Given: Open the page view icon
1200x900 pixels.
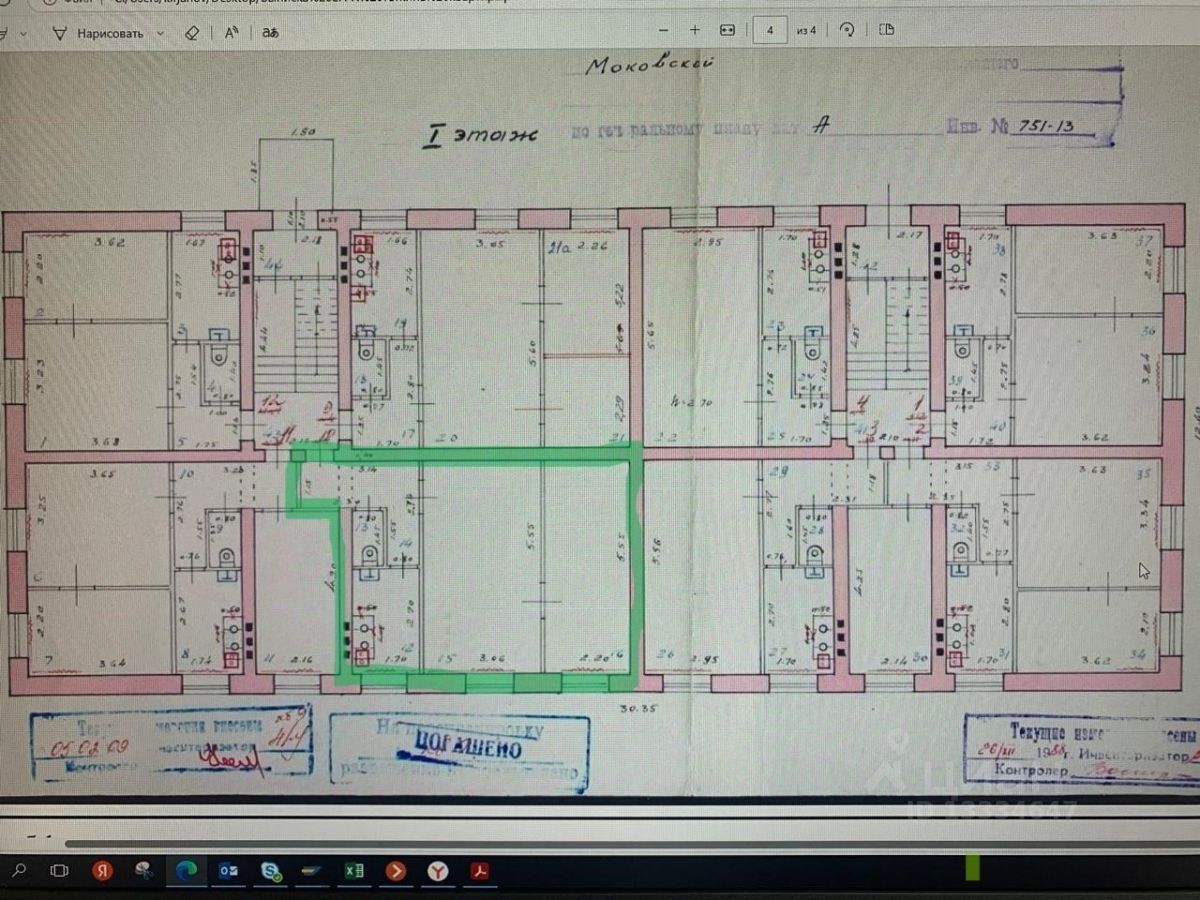Looking at the screenshot, I should [x=886, y=30].
